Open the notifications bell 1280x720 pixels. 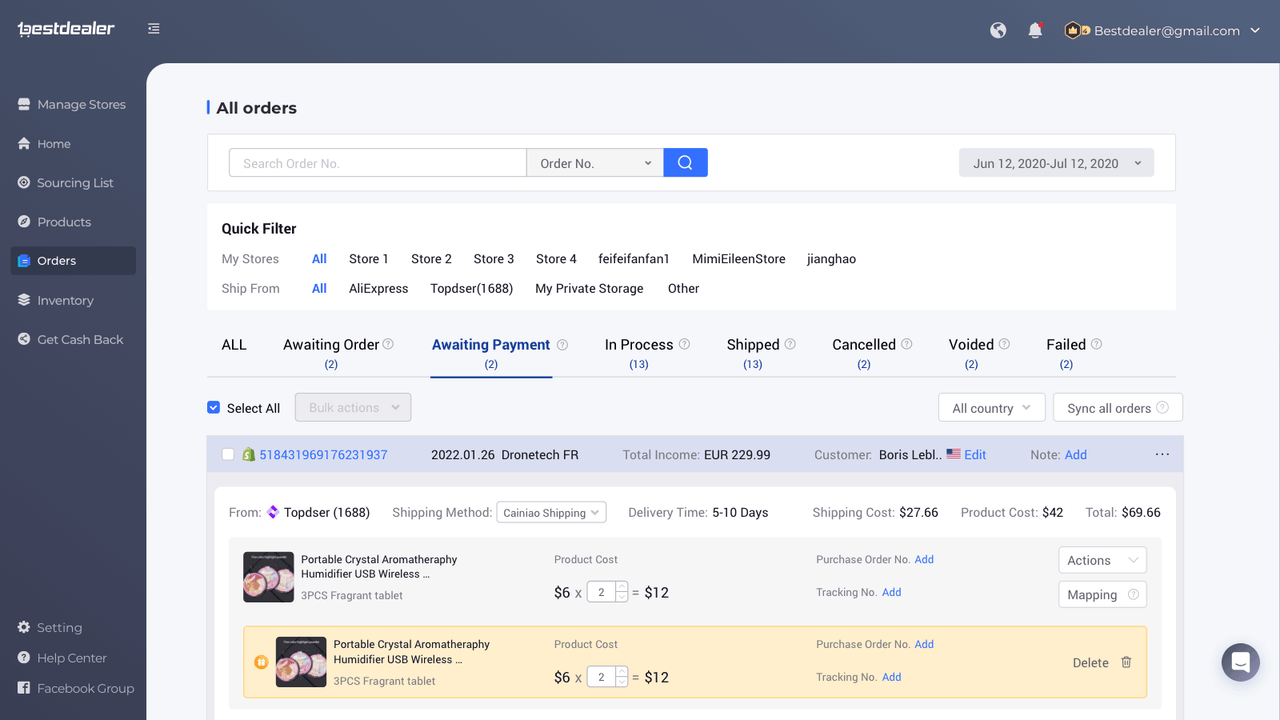[1035, 31]
